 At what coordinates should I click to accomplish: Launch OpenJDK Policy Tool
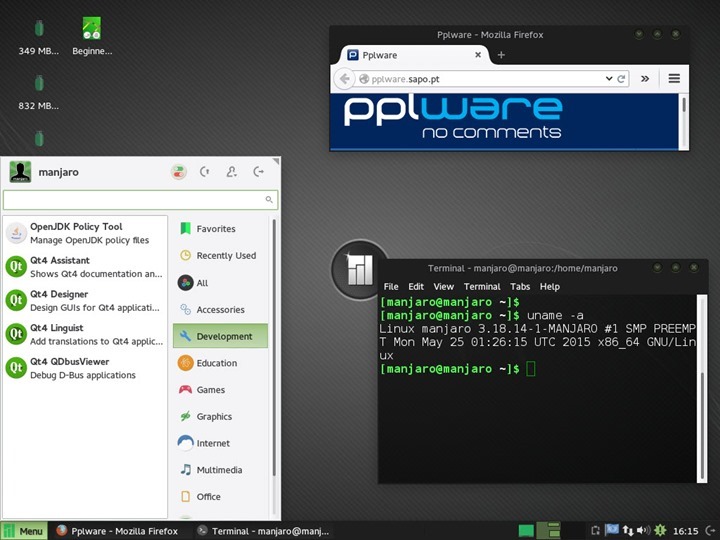coord(85,233)
